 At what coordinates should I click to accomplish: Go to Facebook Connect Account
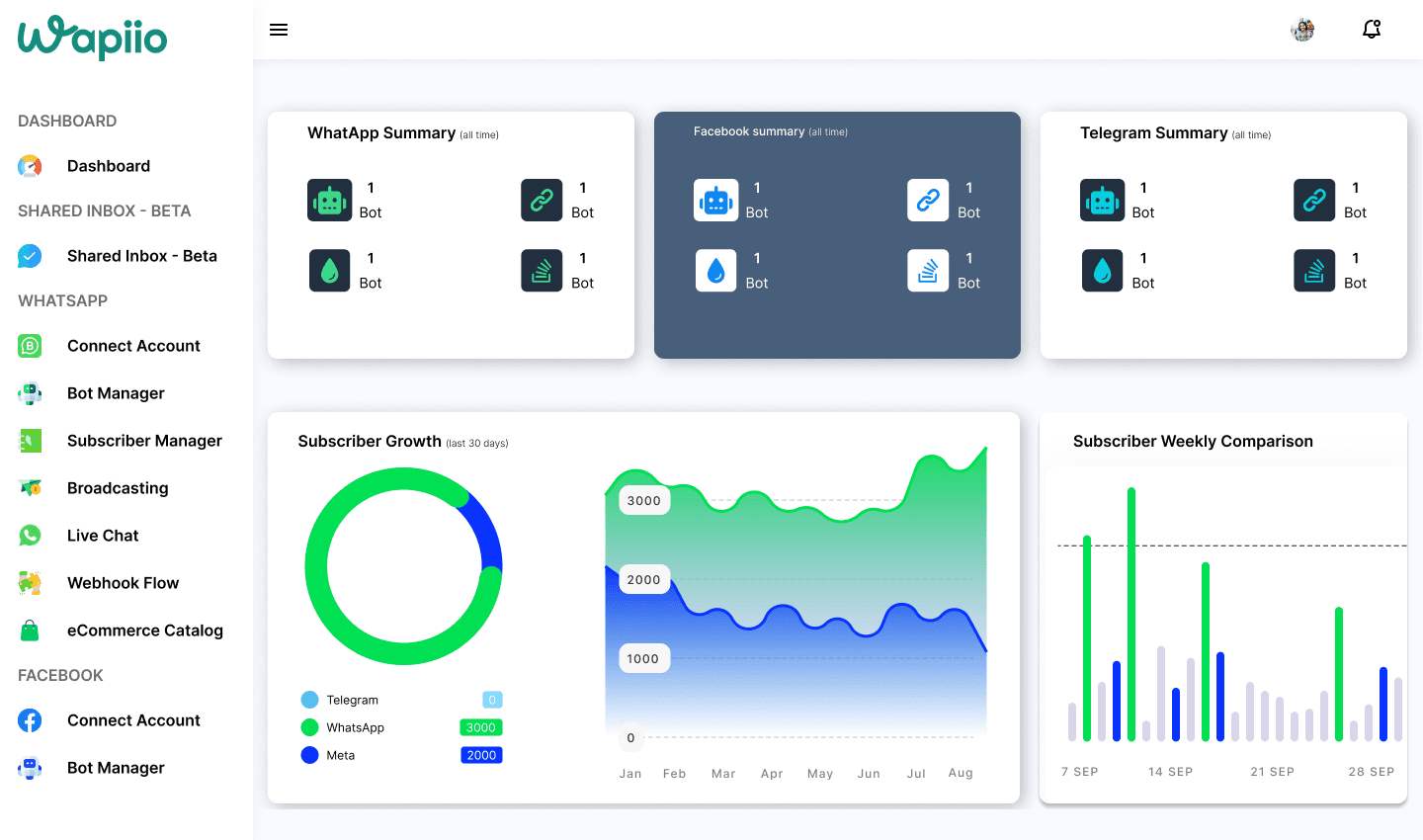point(133,720)
